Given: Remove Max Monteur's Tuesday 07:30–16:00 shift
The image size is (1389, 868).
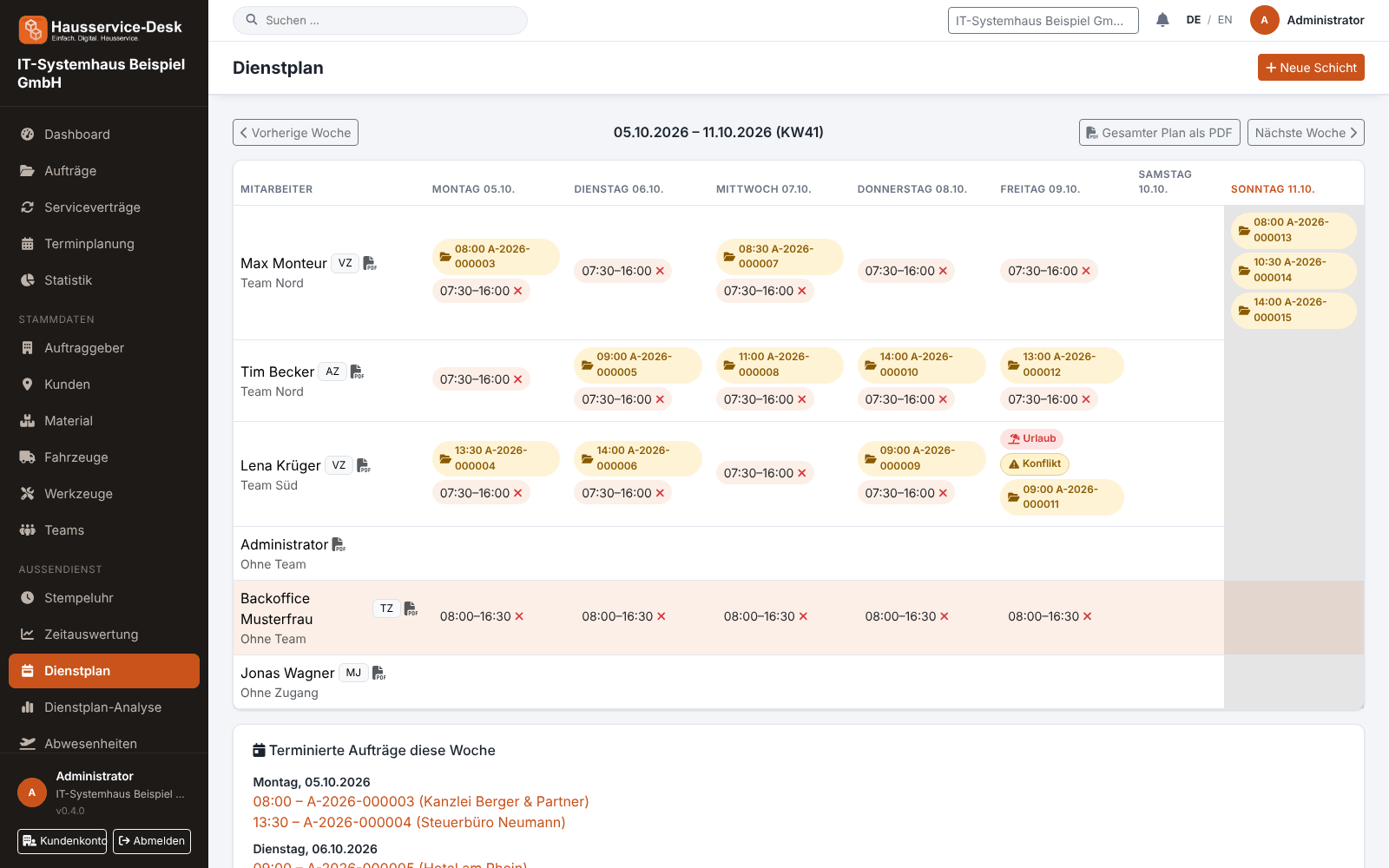Looking at the screenshot, I should (x=660, y=271).
